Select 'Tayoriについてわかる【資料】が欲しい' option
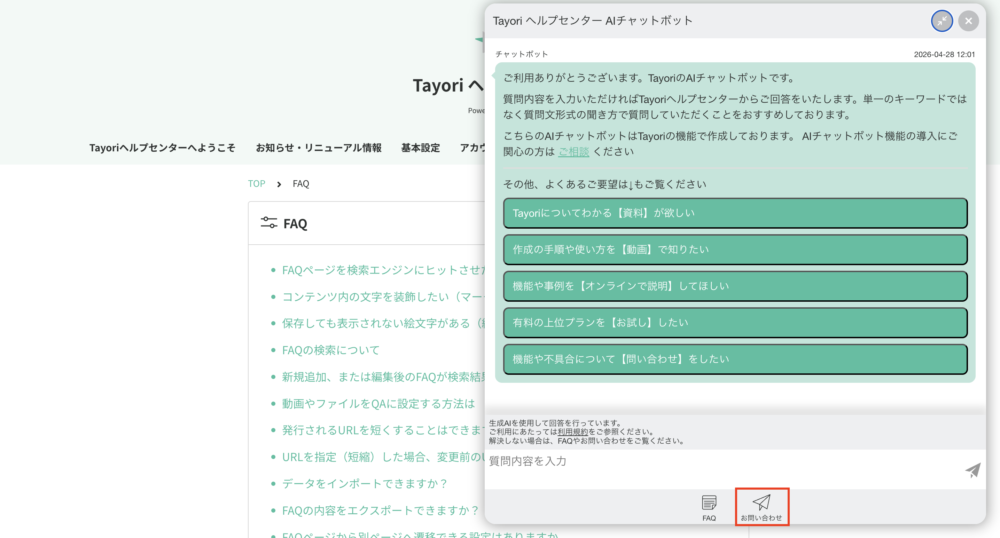The width and height of the screenshot is (1000, 538). [735, 213]
